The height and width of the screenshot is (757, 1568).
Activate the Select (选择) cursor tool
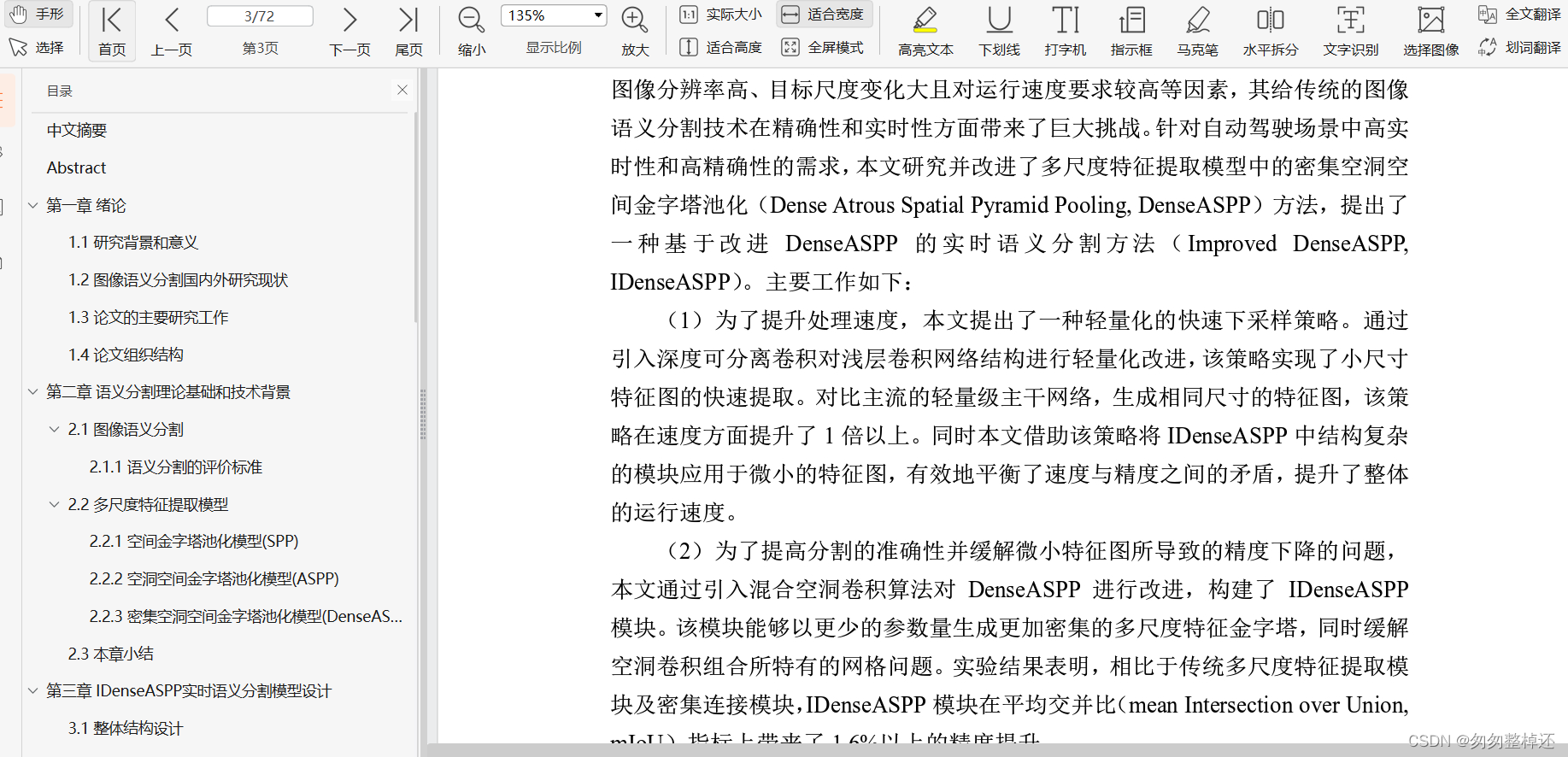pos(38,47)
